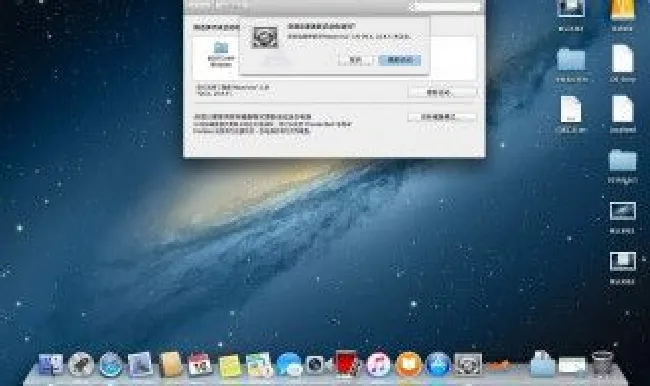Select the Windows startup disk folder icon
This screenshot has width=650, height=386.
point(221,48)
